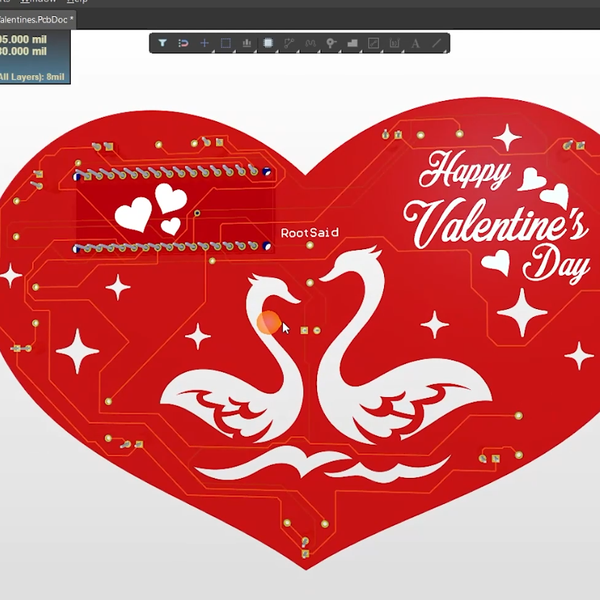
Task: Select the Place Component chip tool
Action: (268, 43)
